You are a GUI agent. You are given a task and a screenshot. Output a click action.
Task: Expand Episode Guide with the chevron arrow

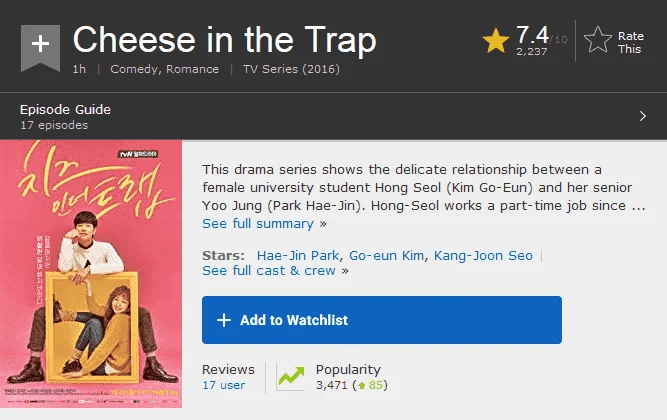pos(642,116)
